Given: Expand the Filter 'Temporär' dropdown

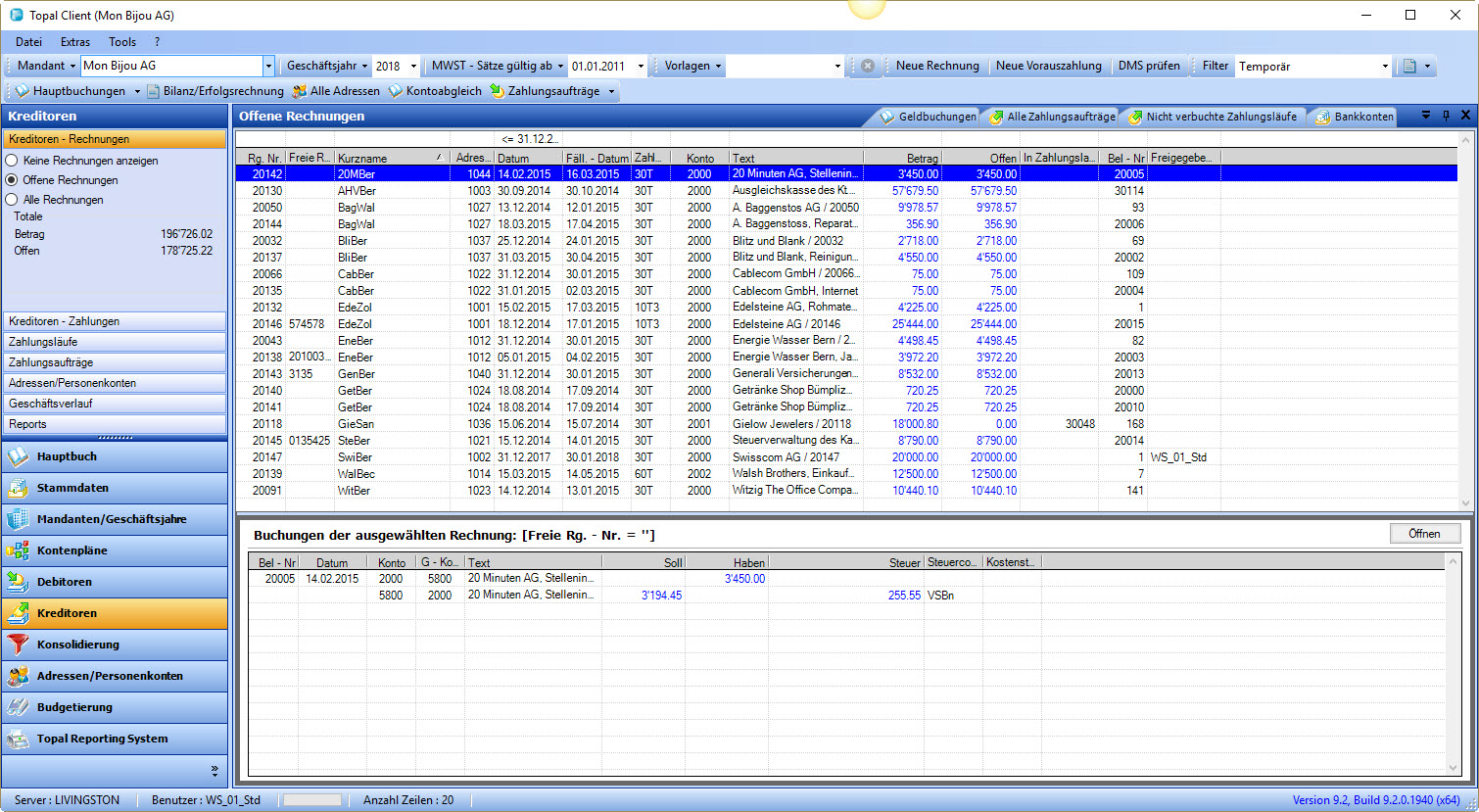Looking at the screenshot, I should [1385, 66].
